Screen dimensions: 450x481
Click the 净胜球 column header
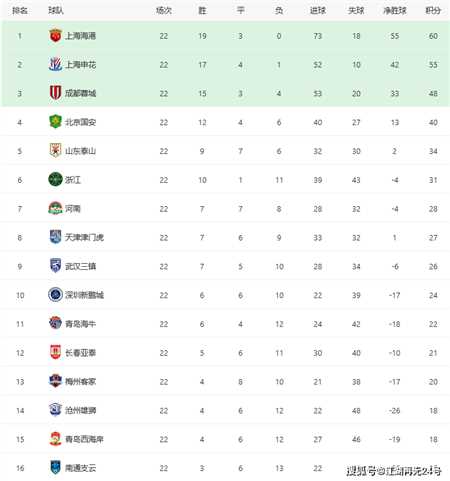395,10
